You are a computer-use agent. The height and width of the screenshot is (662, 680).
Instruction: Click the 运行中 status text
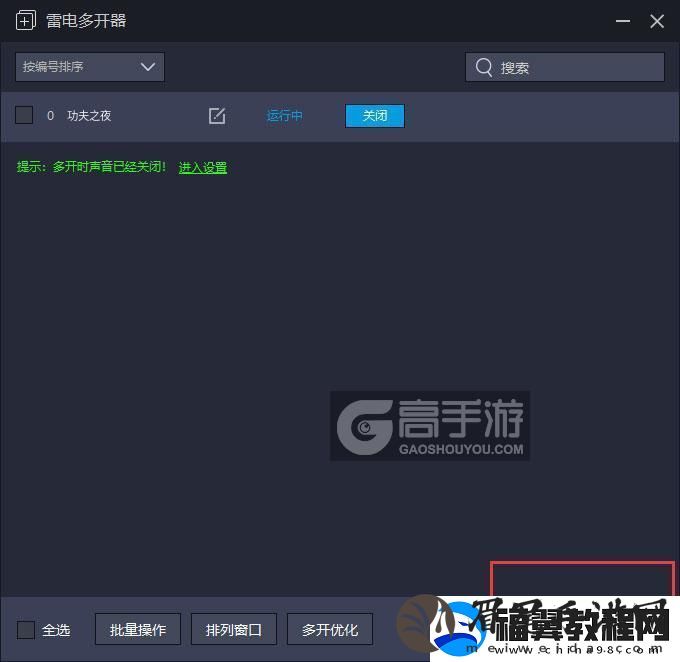(284, 116)
